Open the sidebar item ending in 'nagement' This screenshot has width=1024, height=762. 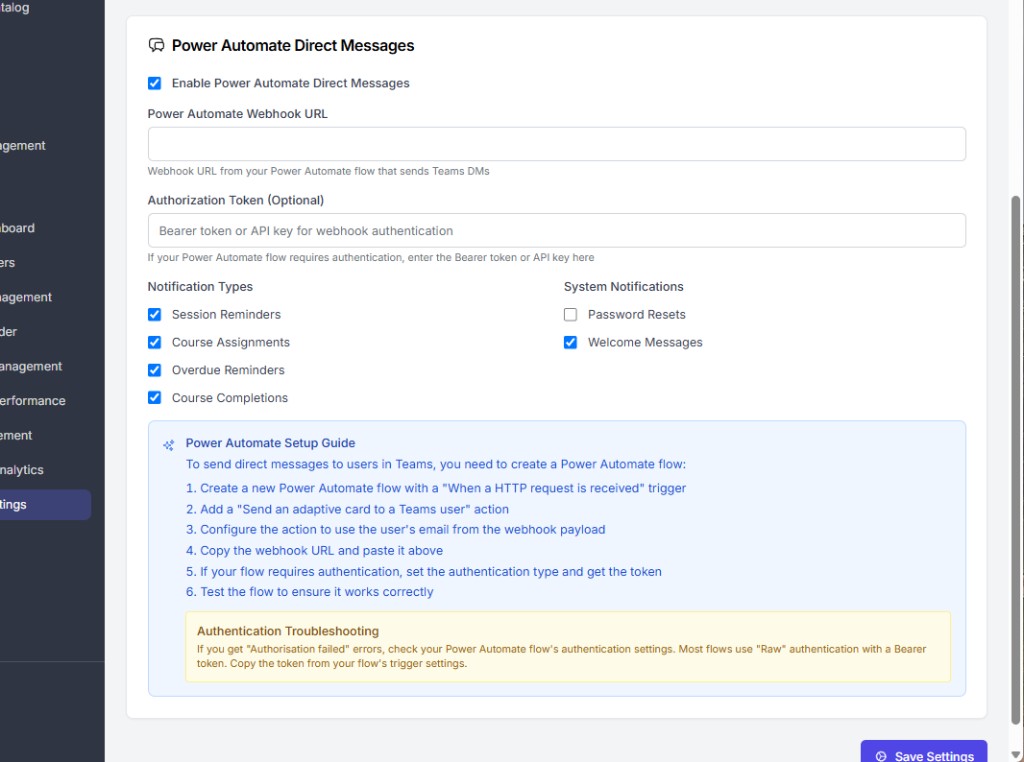click(26, 297)
